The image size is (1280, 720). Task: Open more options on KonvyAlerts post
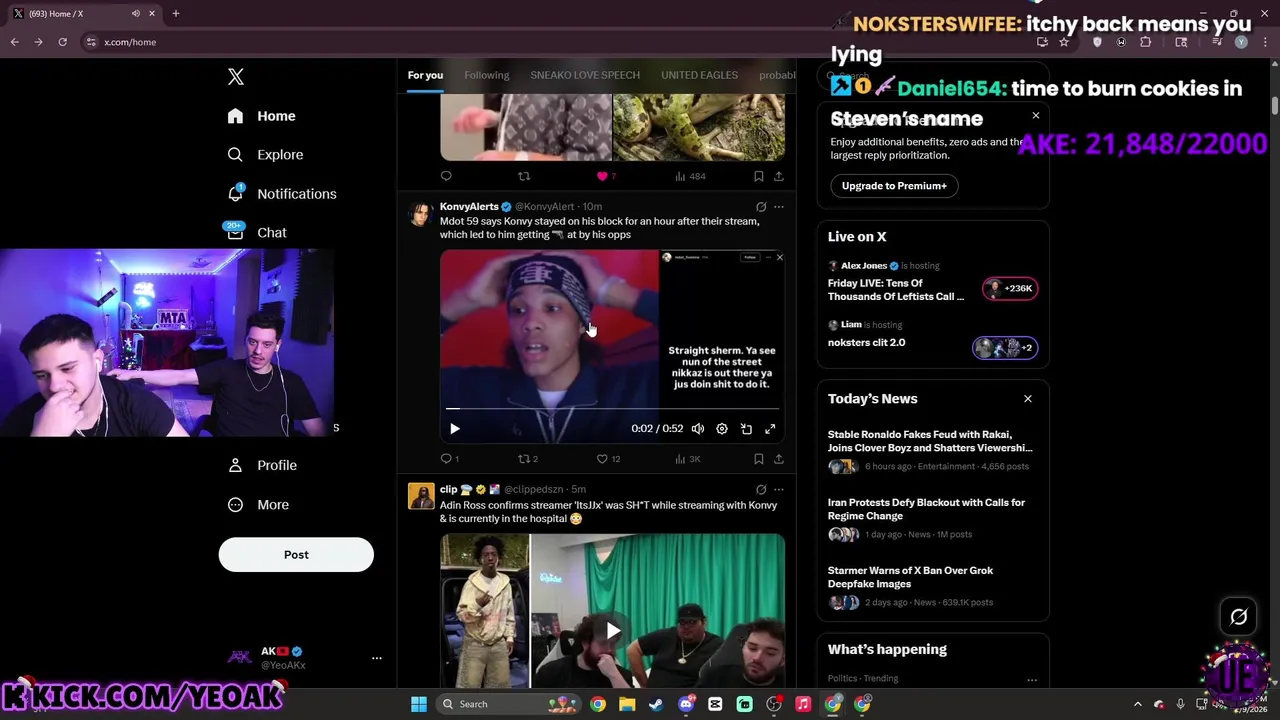[x=779, y=207]
